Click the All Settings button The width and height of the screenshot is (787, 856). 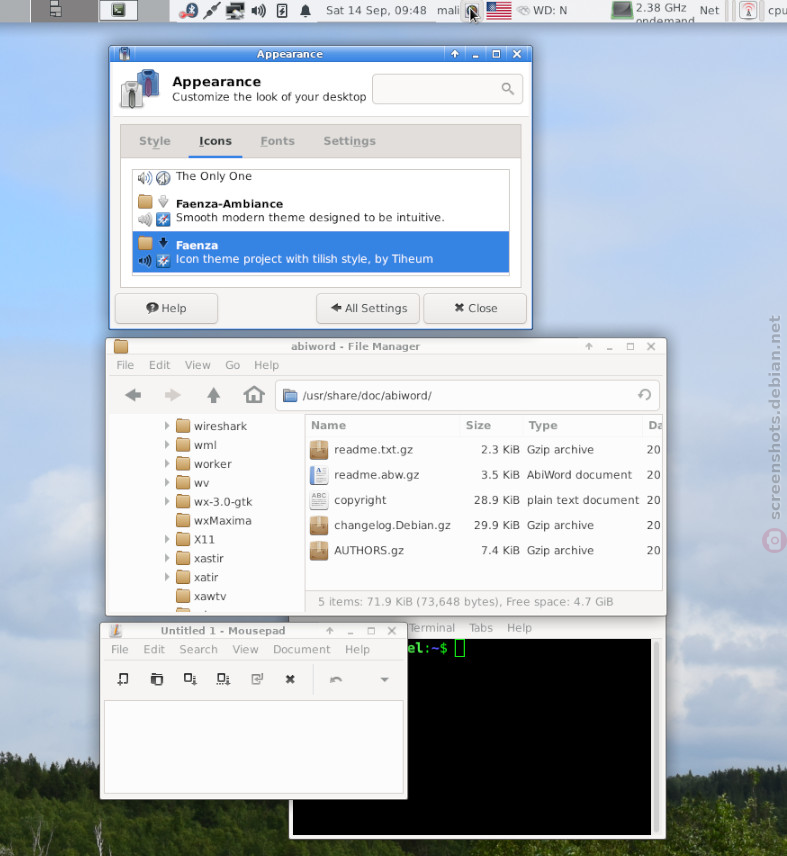point(368,308)
